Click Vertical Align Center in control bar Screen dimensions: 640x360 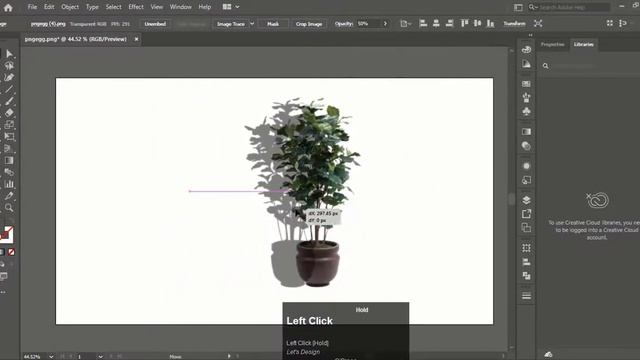point(478,24)
